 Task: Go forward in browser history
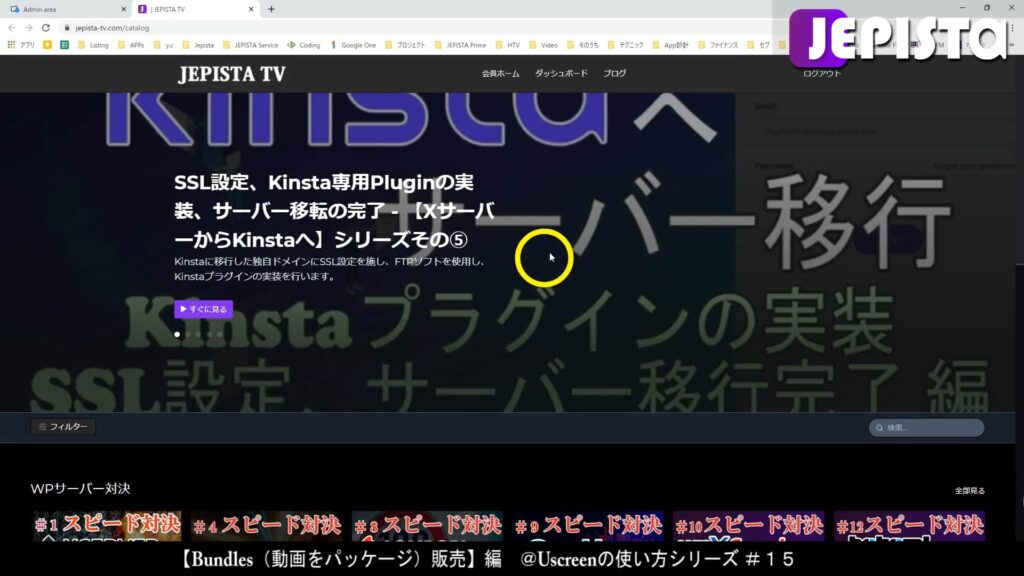point(28,28)
